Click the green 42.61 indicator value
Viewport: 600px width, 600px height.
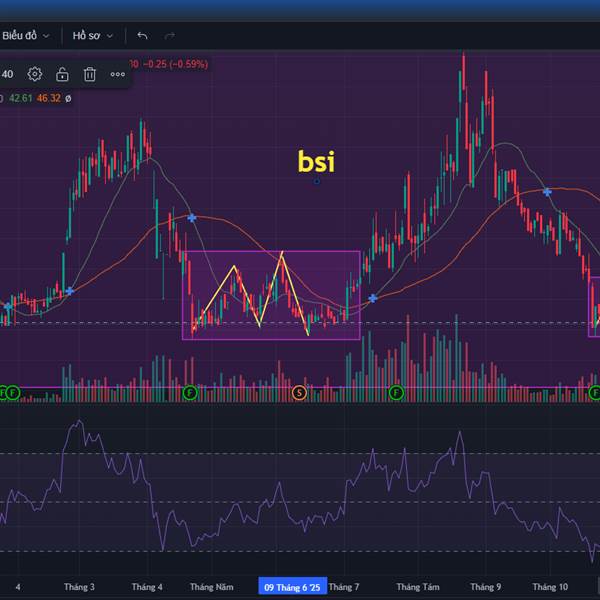tap(21, 98)
